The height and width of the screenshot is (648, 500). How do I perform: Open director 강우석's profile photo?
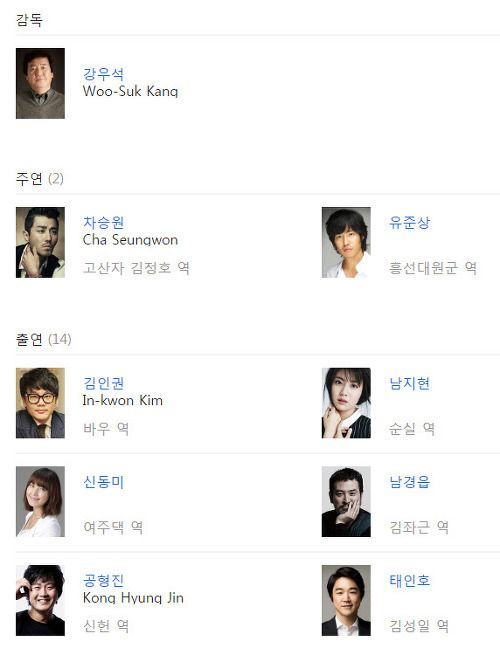40,83
